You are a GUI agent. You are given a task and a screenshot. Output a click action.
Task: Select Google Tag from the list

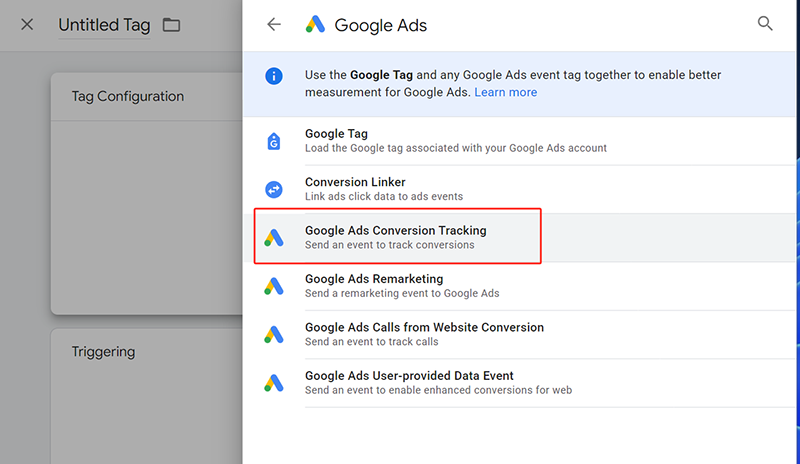[x=336, y=134]
